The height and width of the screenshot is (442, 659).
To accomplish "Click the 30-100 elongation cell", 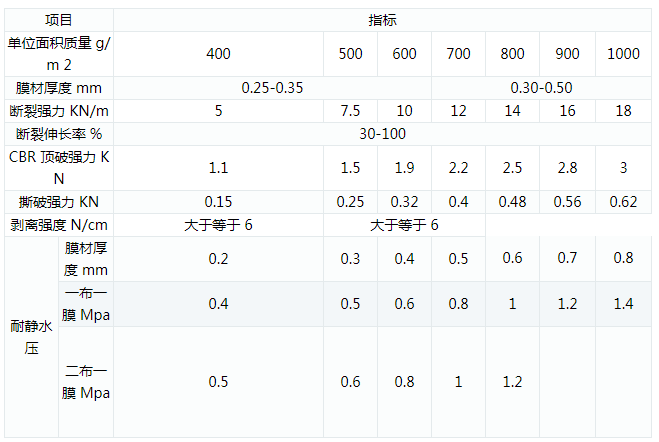I will pos(382,134).
